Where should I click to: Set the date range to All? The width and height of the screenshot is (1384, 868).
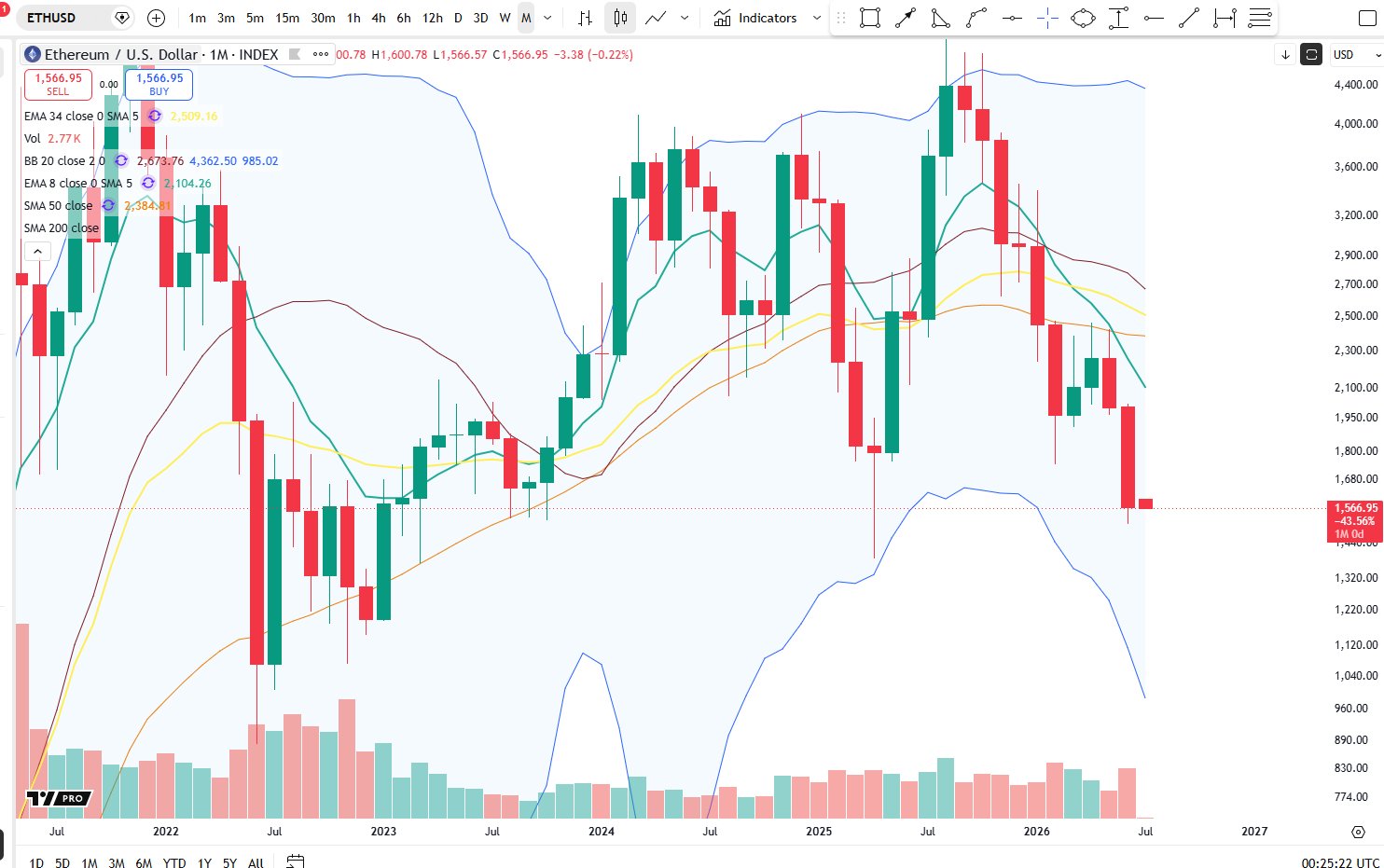[x=256, y=862]
